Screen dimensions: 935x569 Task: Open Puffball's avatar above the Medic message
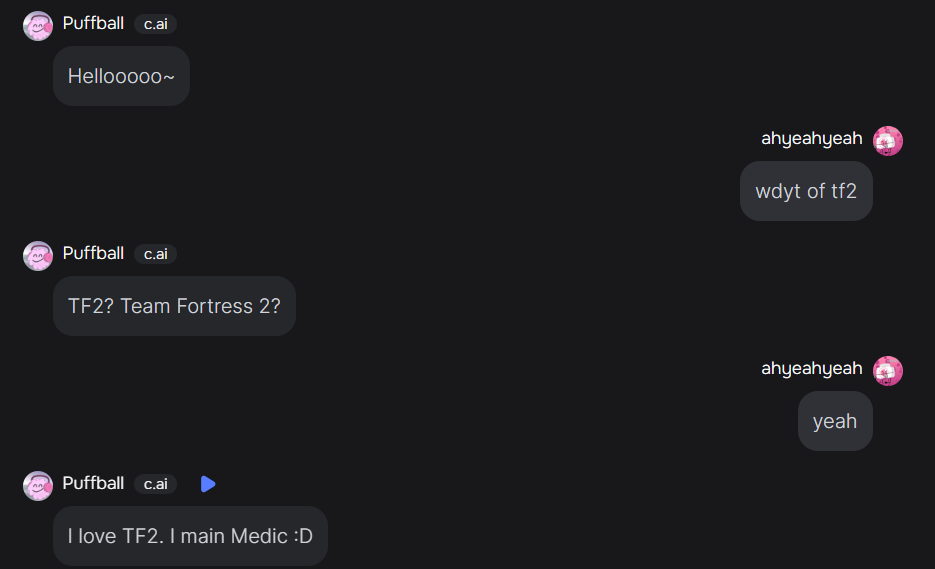38,486
